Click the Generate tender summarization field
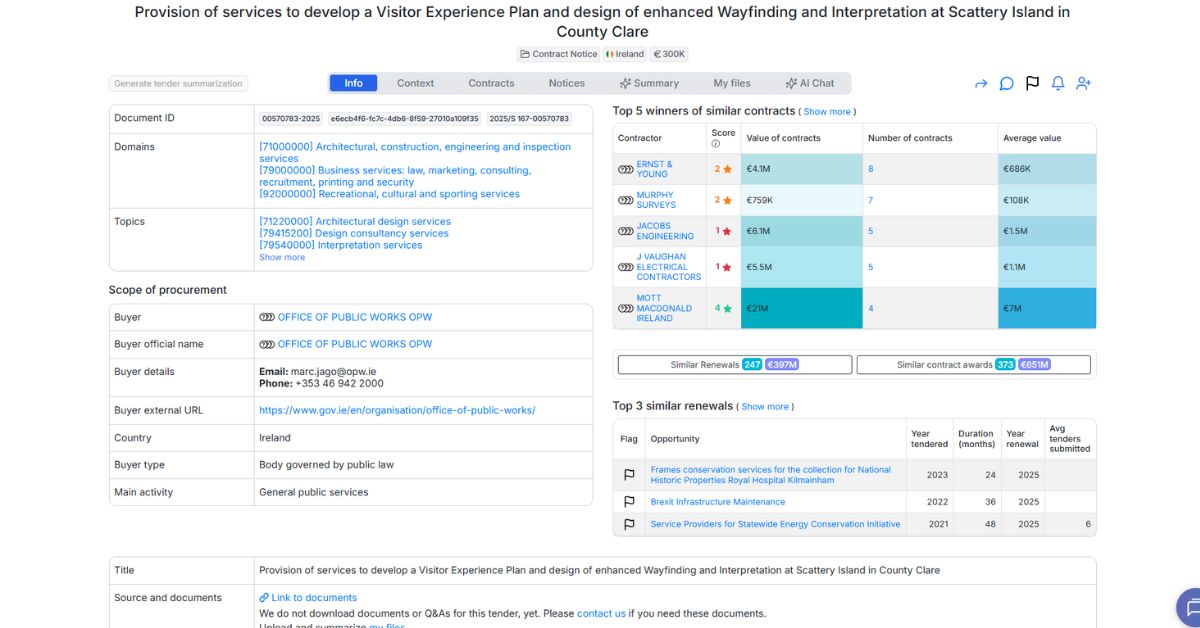The image size is (1200, 628). [178, 84]
